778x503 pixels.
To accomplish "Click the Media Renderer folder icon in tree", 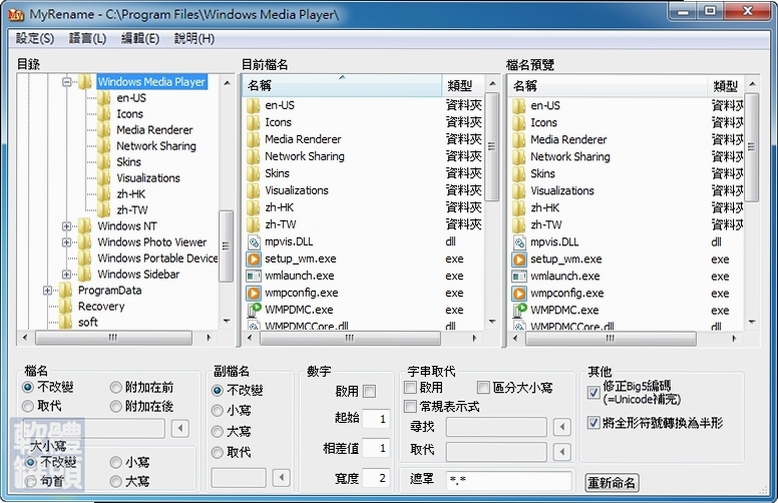I will click(x=104, y=130).
